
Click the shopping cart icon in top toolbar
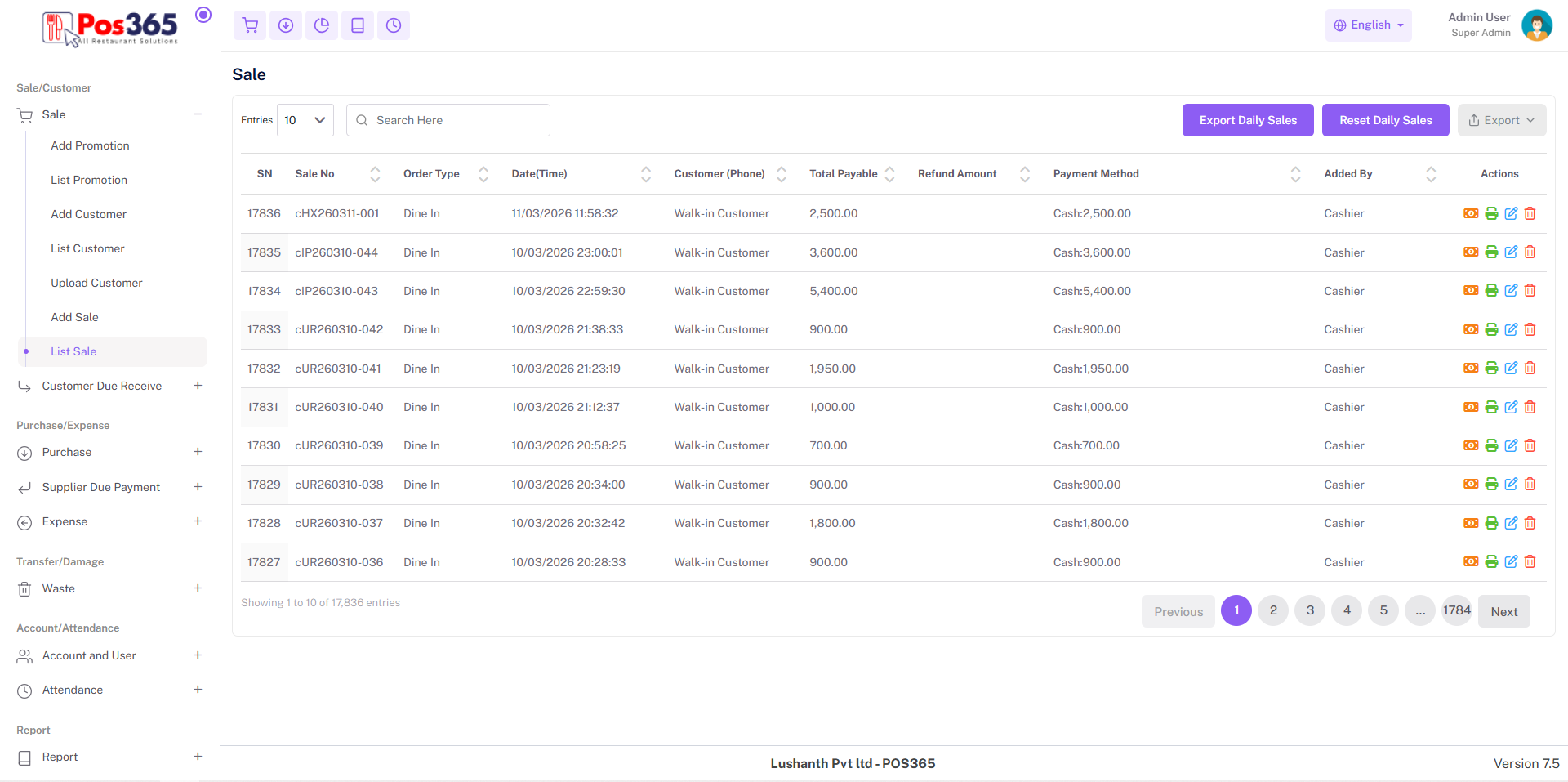(x=250, y=25)
